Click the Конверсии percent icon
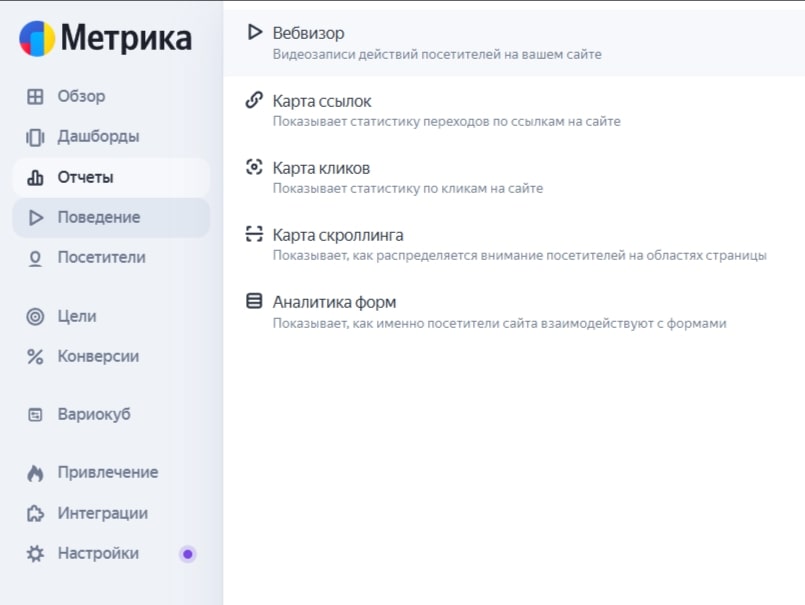 [35, 356]
